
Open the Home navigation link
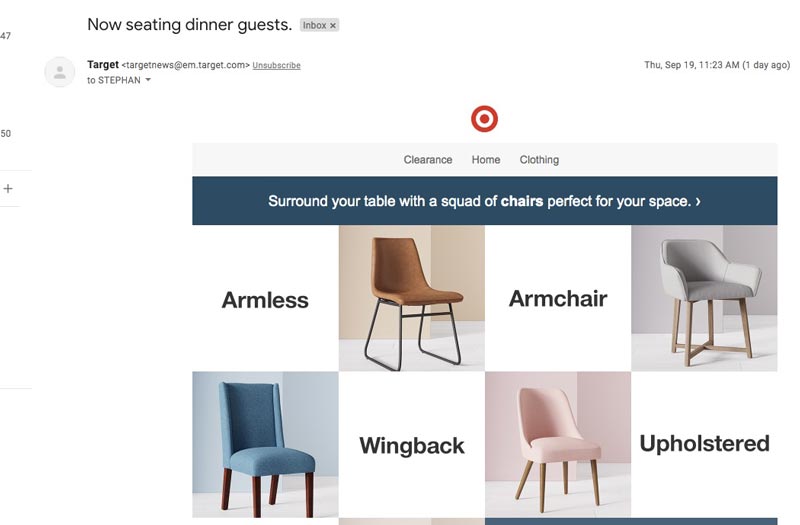[486, 160]
